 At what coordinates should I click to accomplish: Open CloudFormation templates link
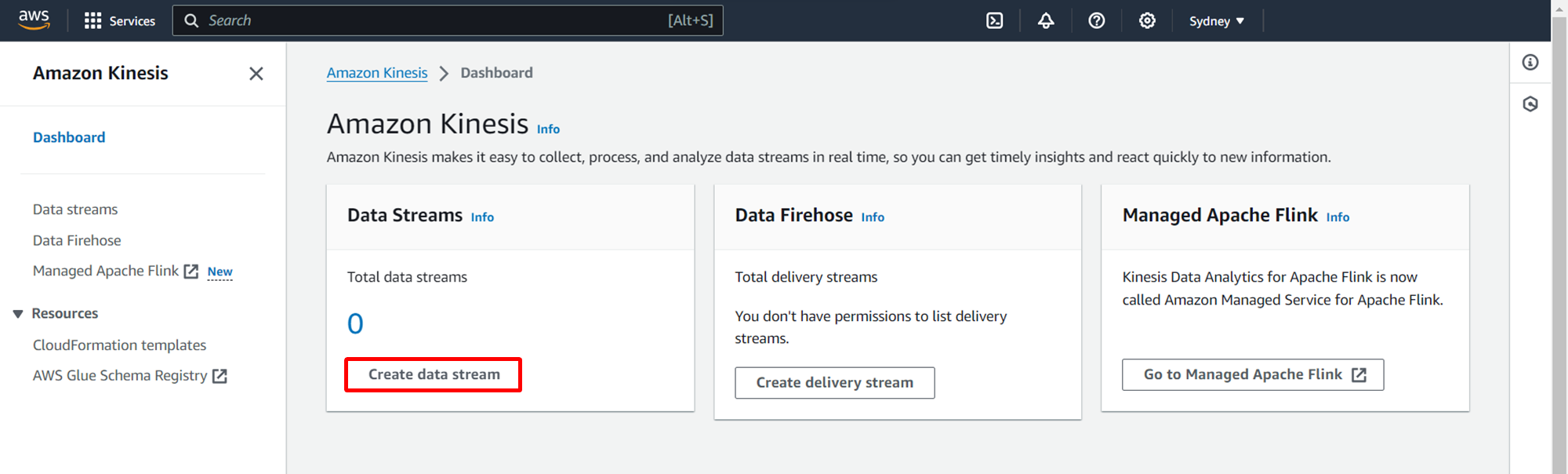pos(119,345)
